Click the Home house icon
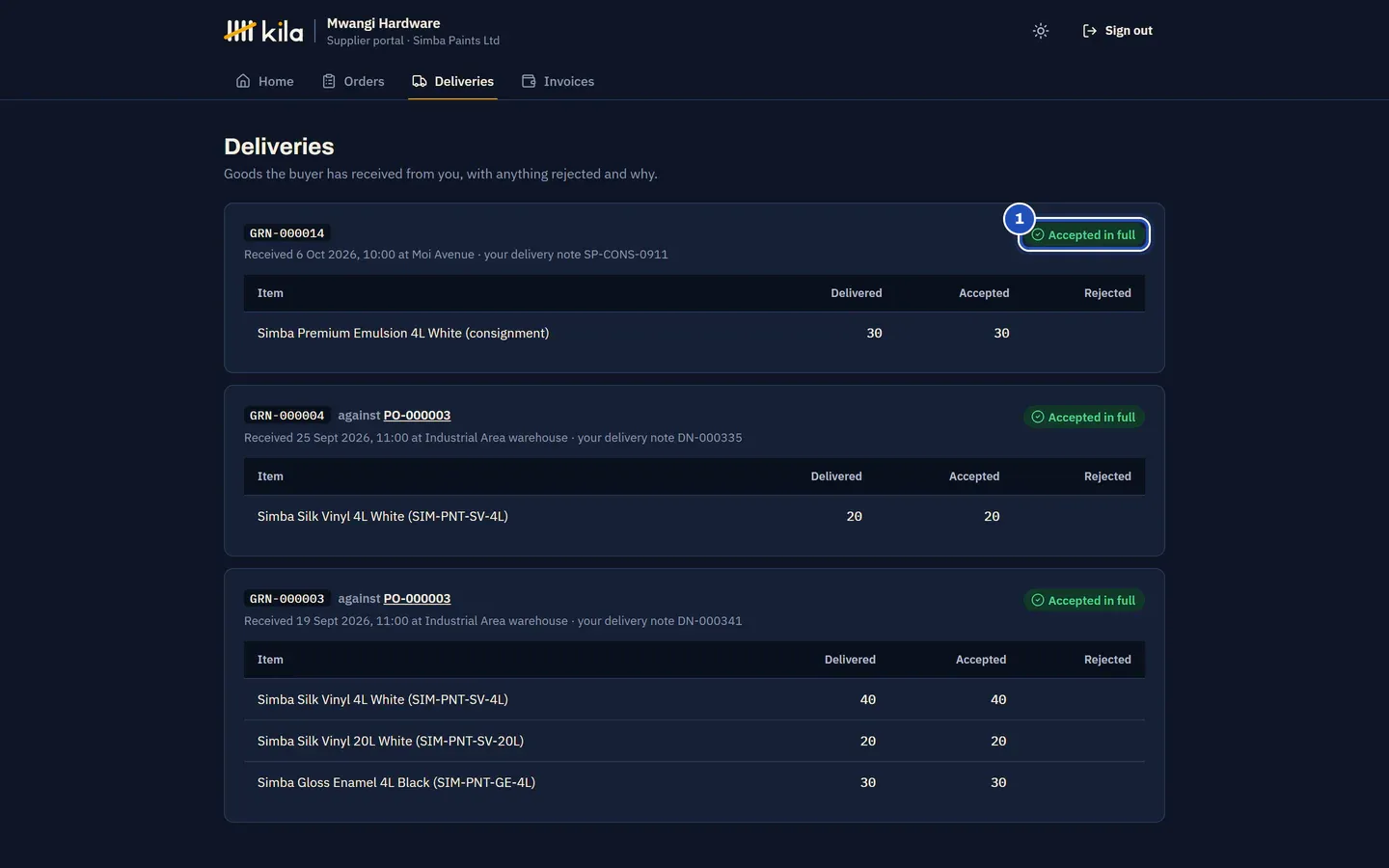 click(x=243, y=81)
